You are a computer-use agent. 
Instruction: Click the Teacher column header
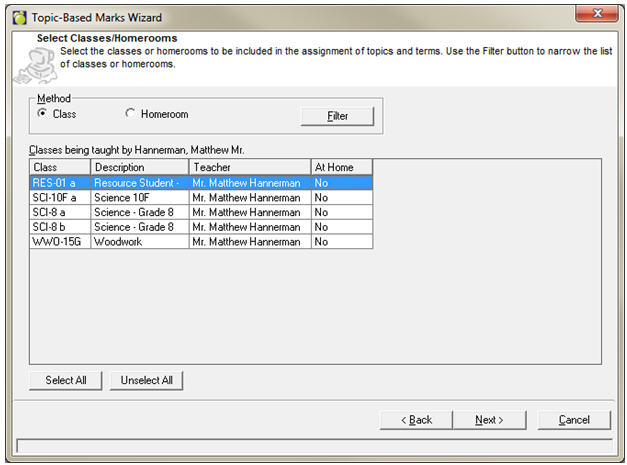coord(248,167)
